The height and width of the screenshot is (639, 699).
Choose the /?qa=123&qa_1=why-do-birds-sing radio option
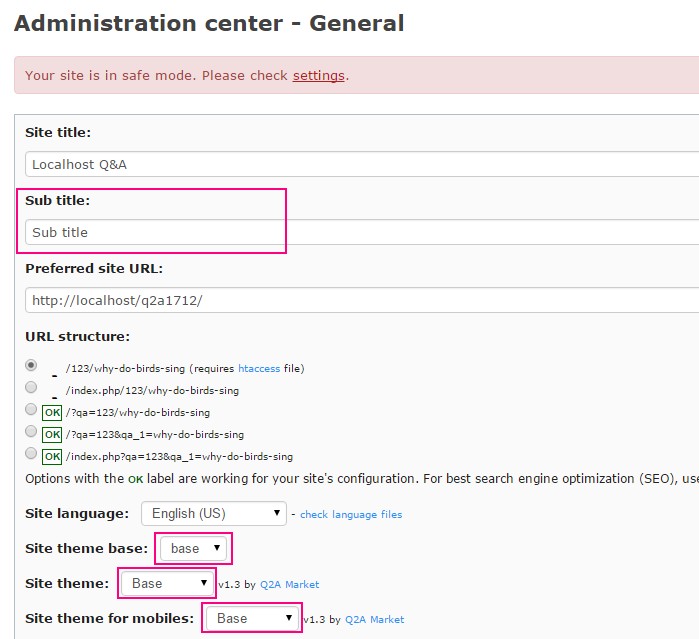[31, 432]
